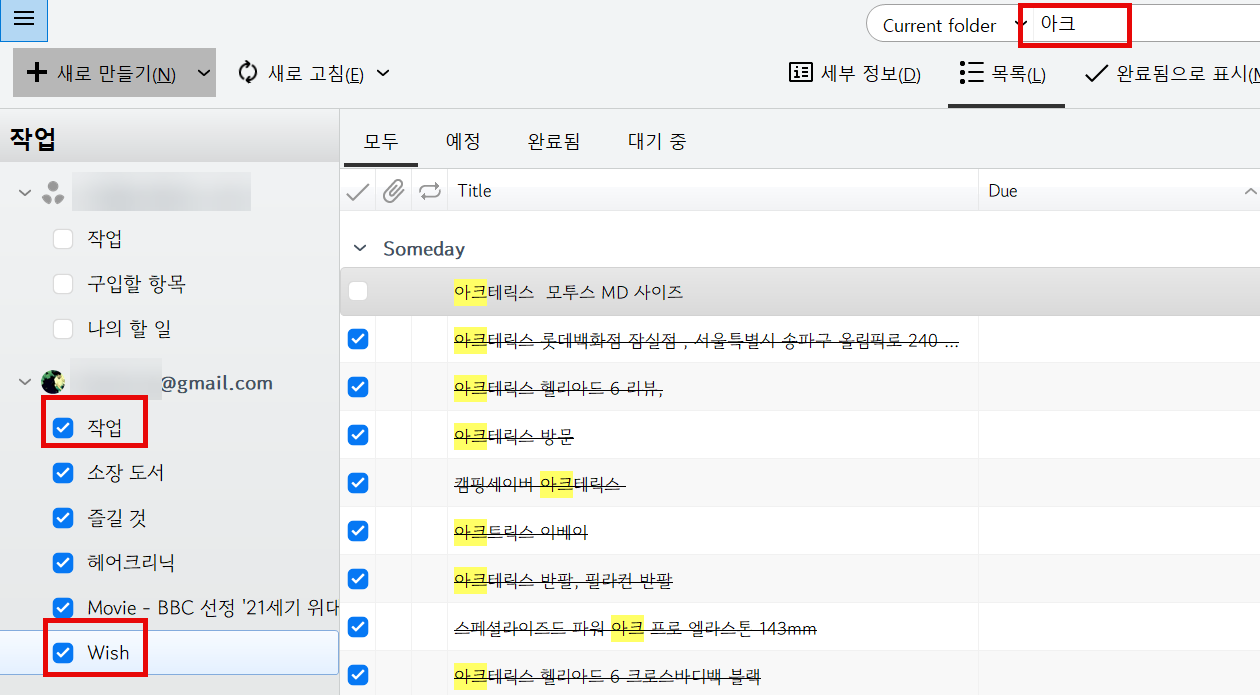Image resolution: width=1260 pixels, height=695 pixels.
Task: Open the 새로 고침 dropdown arrow
Action: (x=381, y=73)
